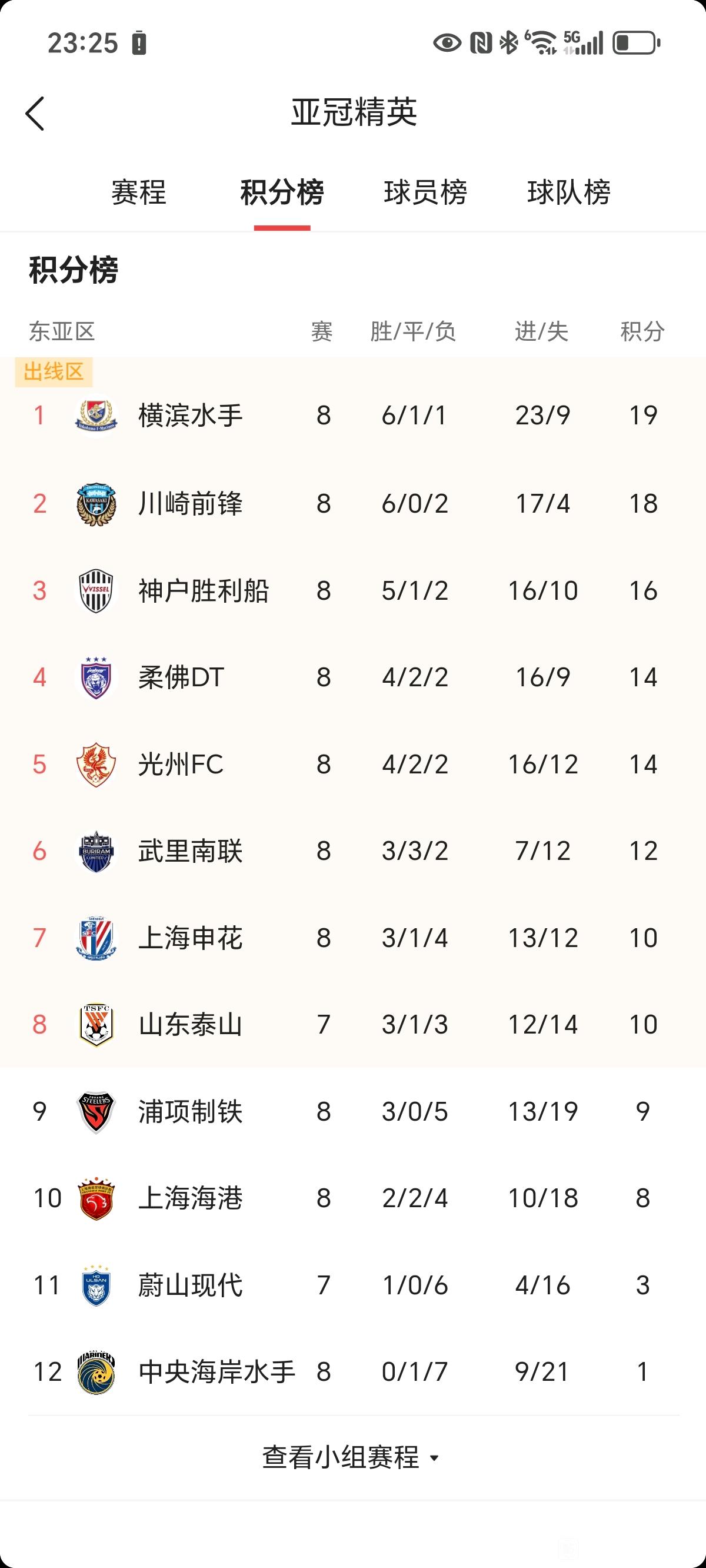Expand 查看小组赛程 group schedule
706x1568 pixels.
click(x=351, y=1457)
